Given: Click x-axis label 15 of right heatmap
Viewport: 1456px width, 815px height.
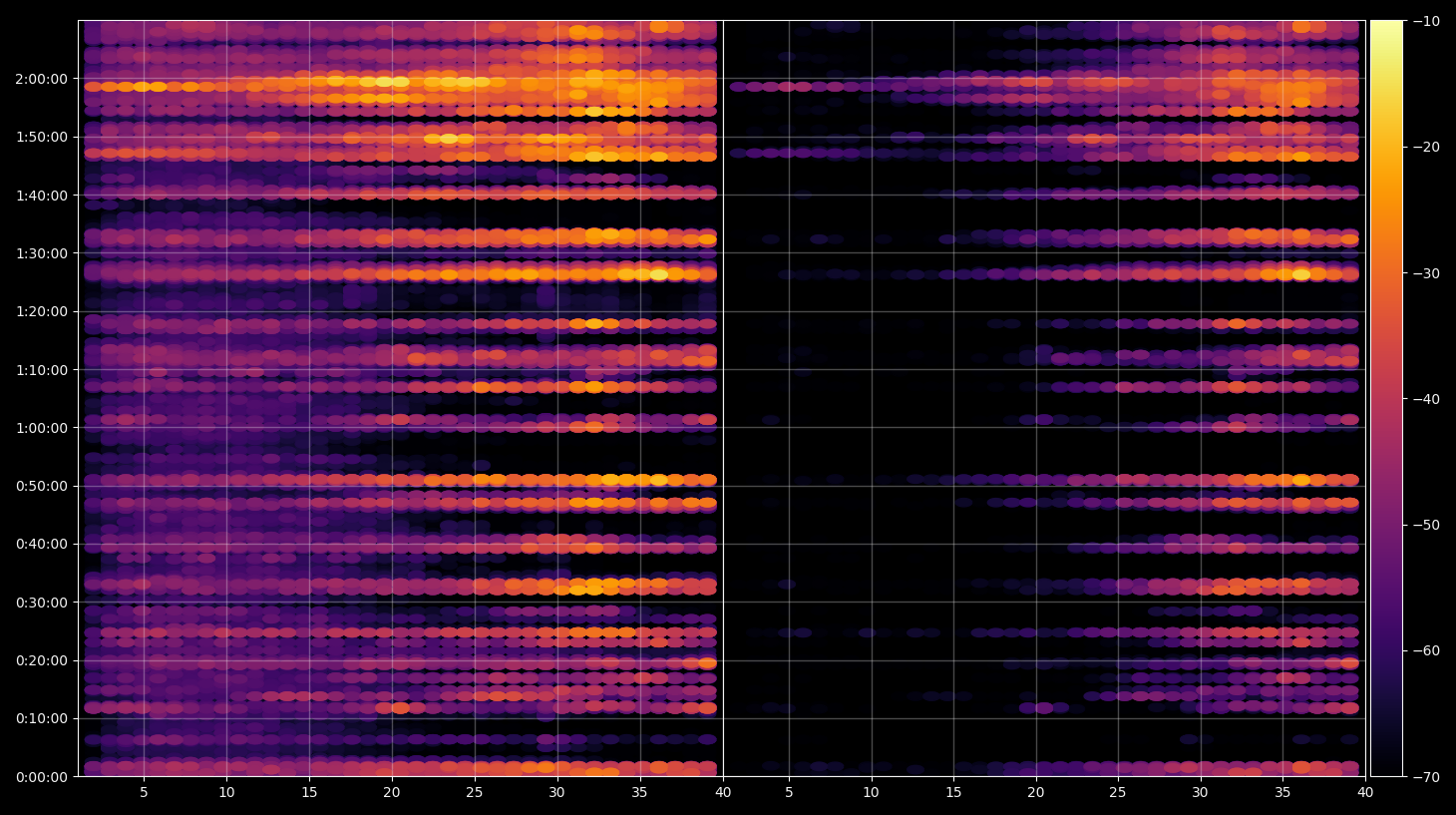Looking at the screenshot, I should pos(953,793).
